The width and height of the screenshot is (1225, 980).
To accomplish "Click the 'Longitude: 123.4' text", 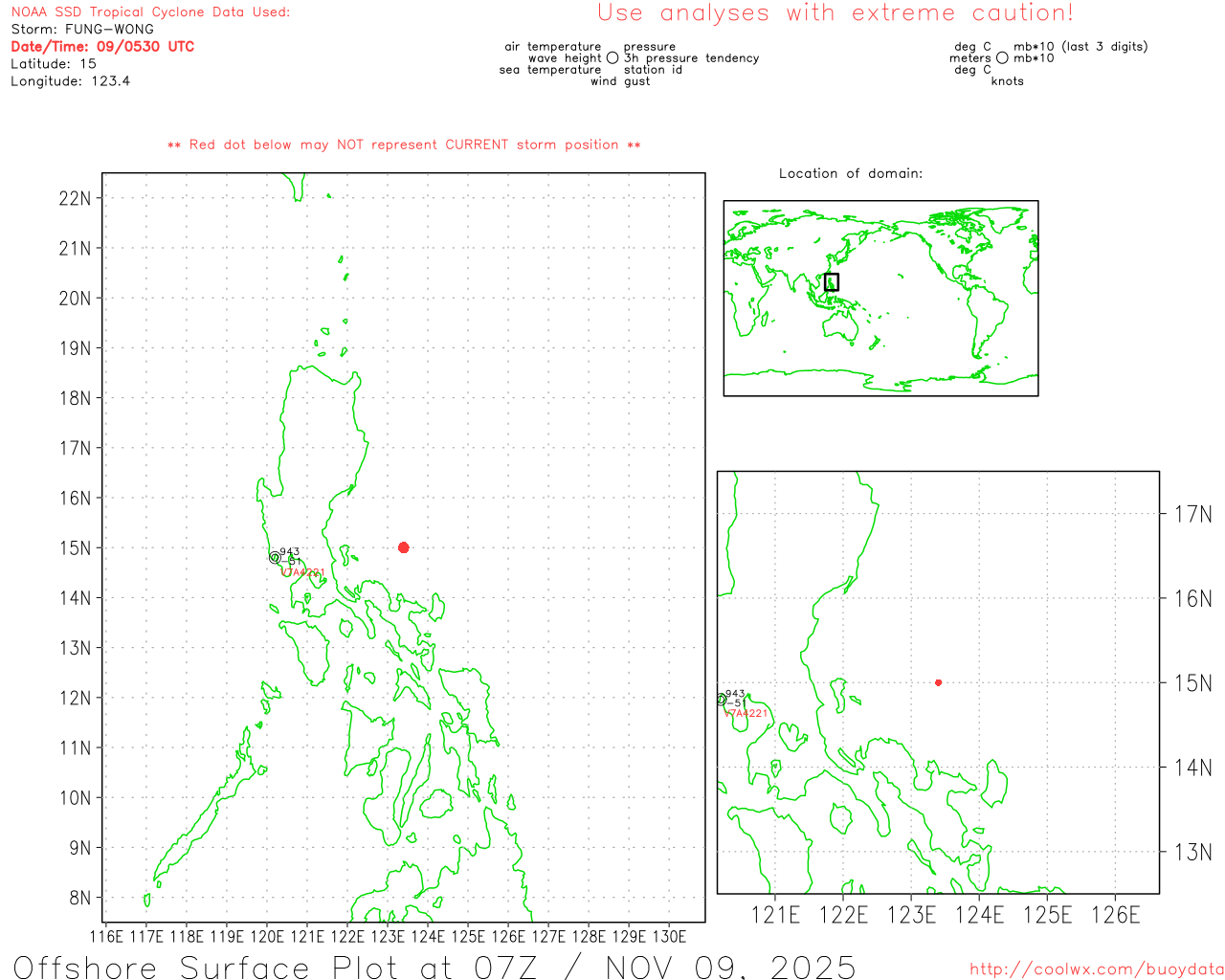I will pos(71,81).
